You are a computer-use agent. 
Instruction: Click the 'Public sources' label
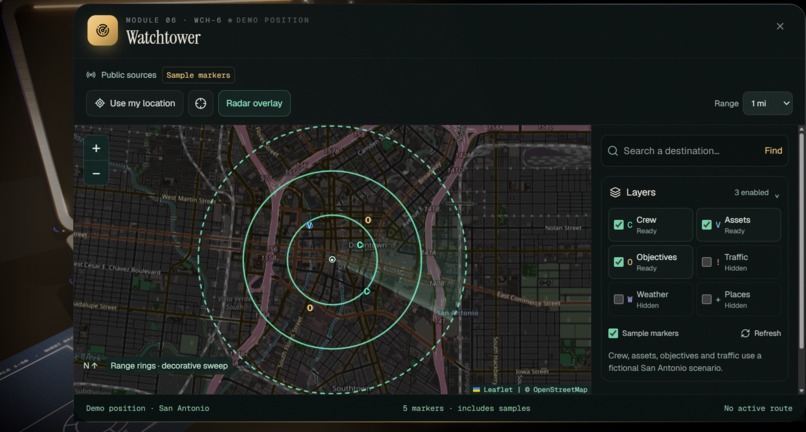[x=129, y=75]
